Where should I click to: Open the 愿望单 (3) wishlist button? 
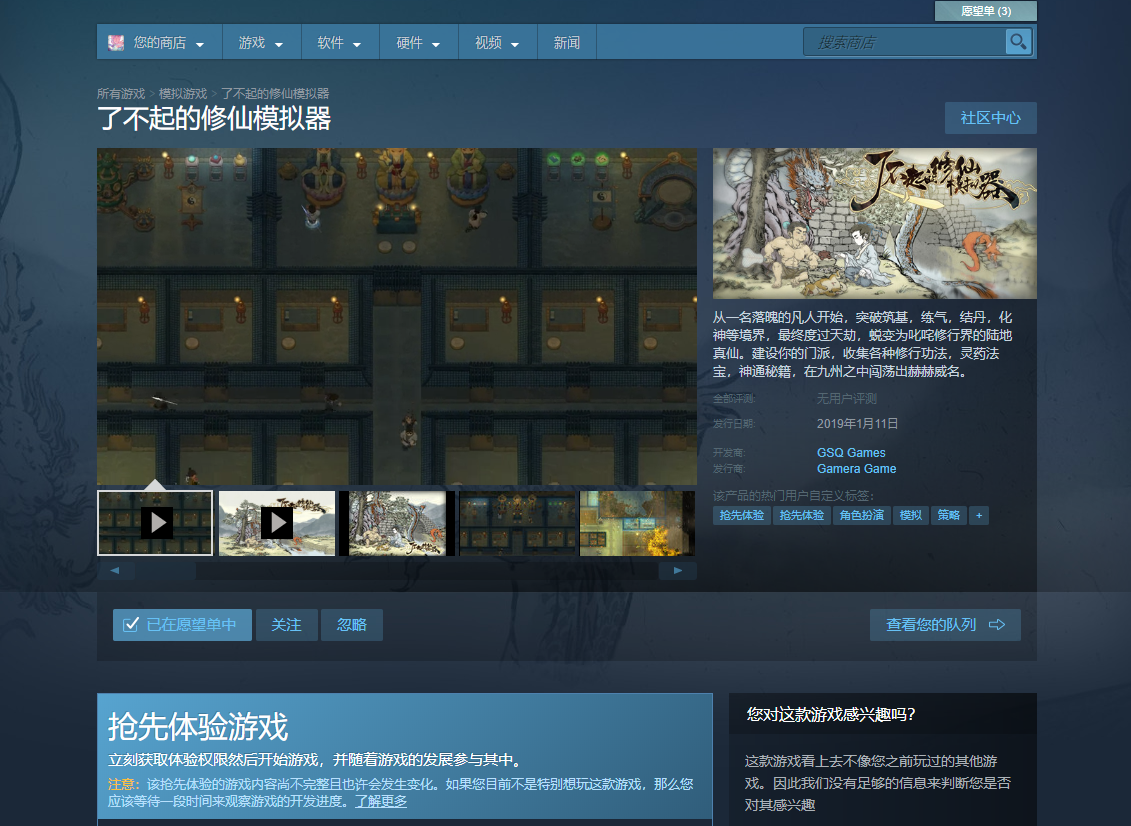point(985,11)
